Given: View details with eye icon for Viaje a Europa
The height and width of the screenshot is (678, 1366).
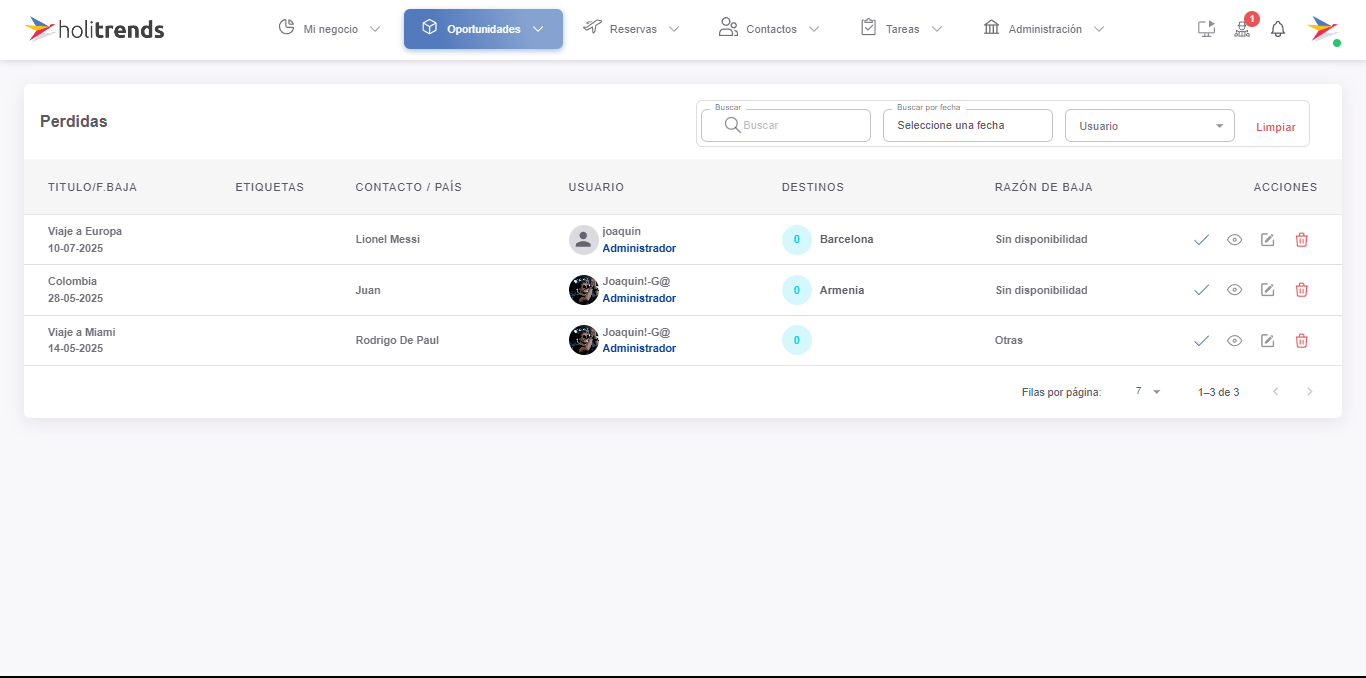Looking at the screenshot, I should coord(1235,240).
